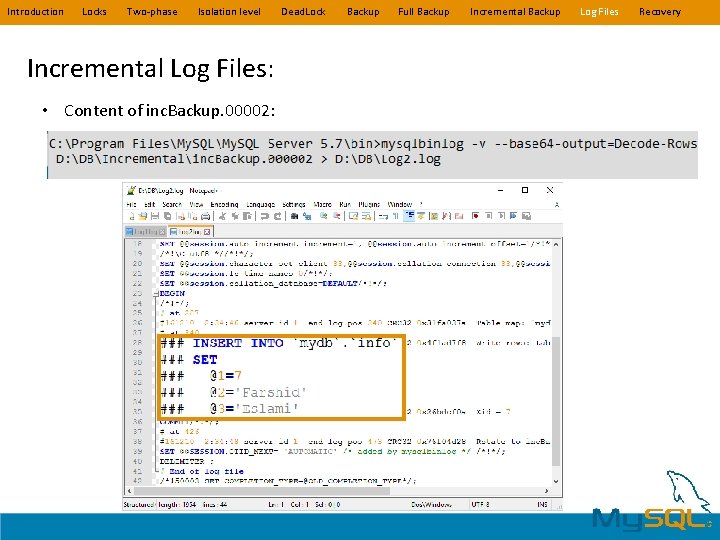Close the first inactive document tab
This screenshot has width=720, height=540.
pyautogui.click(x=162, y=232)
